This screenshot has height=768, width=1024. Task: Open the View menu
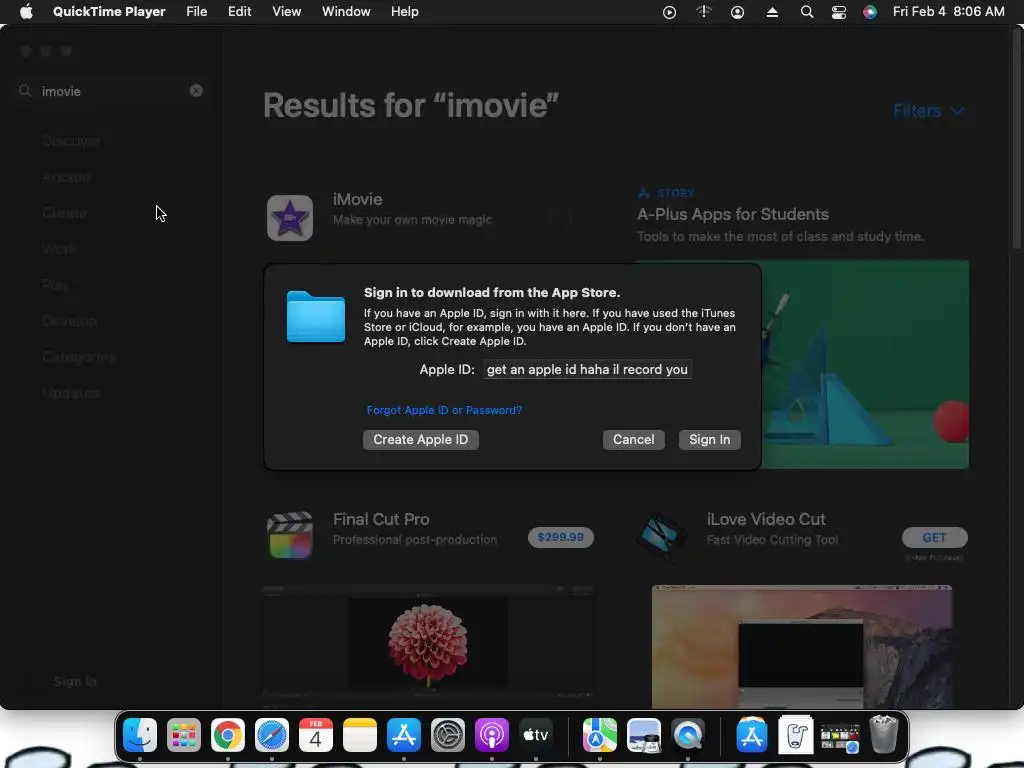[x=287, y=12]
